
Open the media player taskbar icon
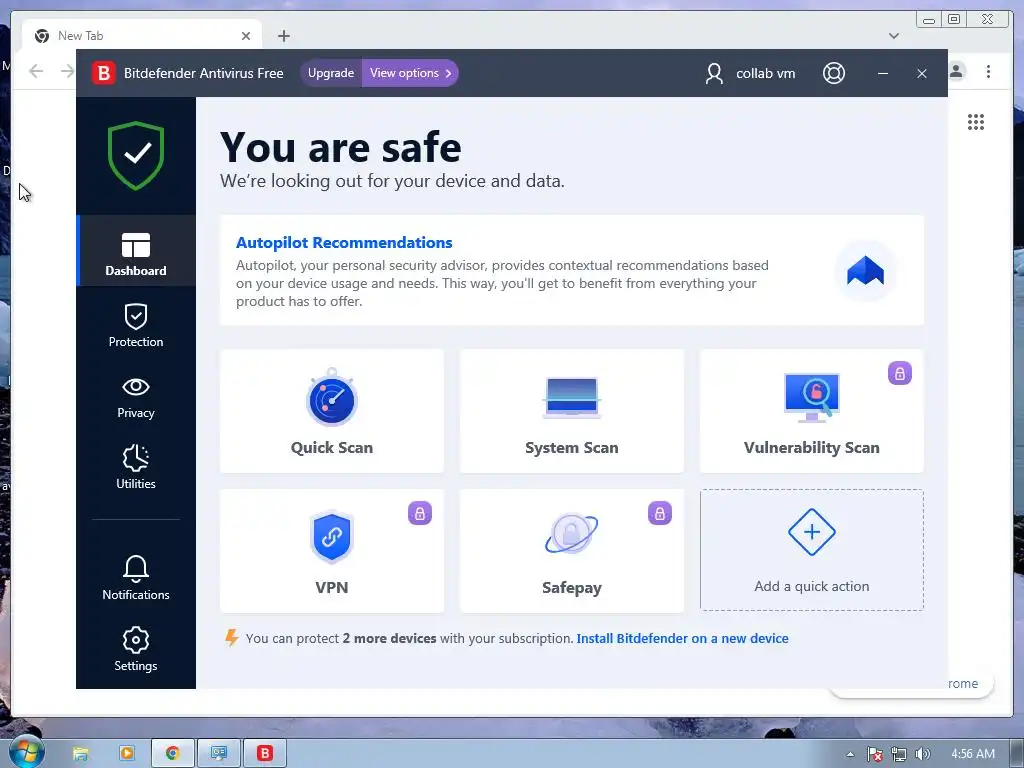(127, 754)
